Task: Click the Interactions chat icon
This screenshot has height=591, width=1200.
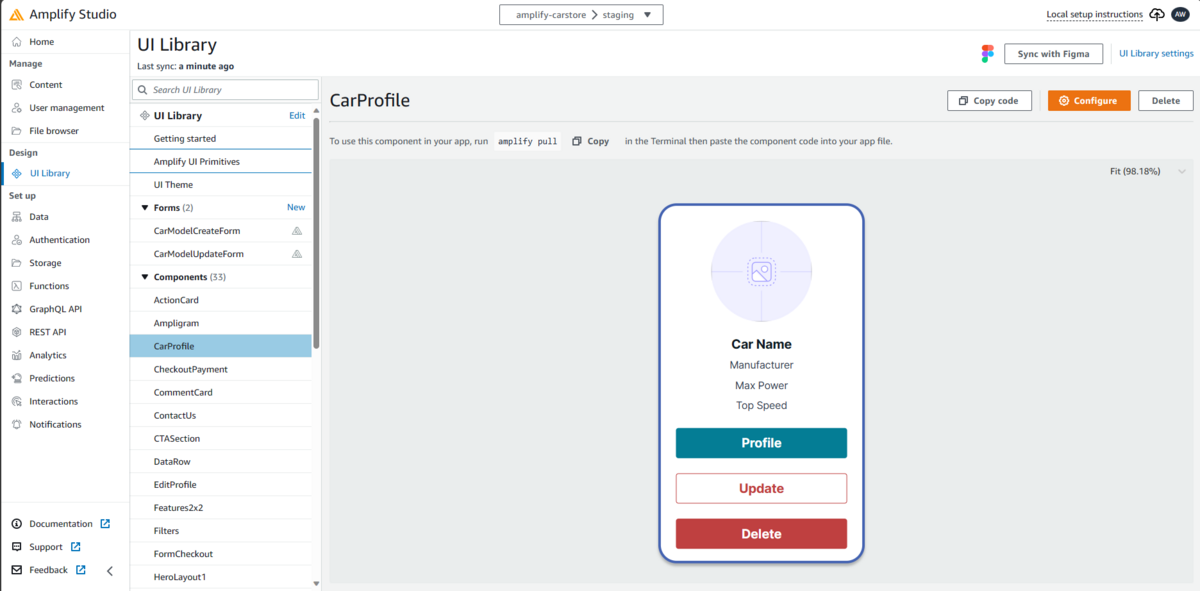Action: [17, 401]
